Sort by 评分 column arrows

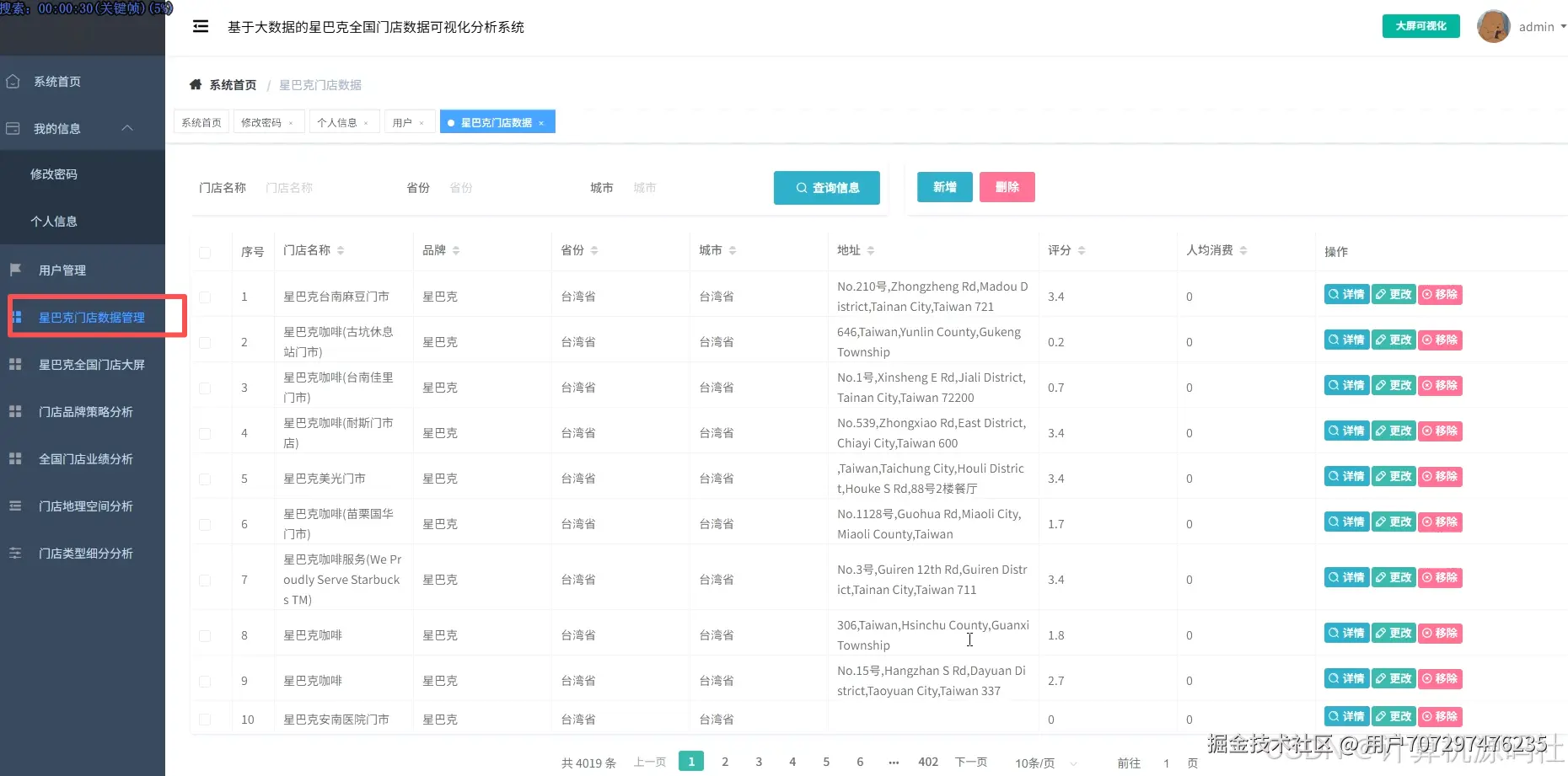point(1082,250)
